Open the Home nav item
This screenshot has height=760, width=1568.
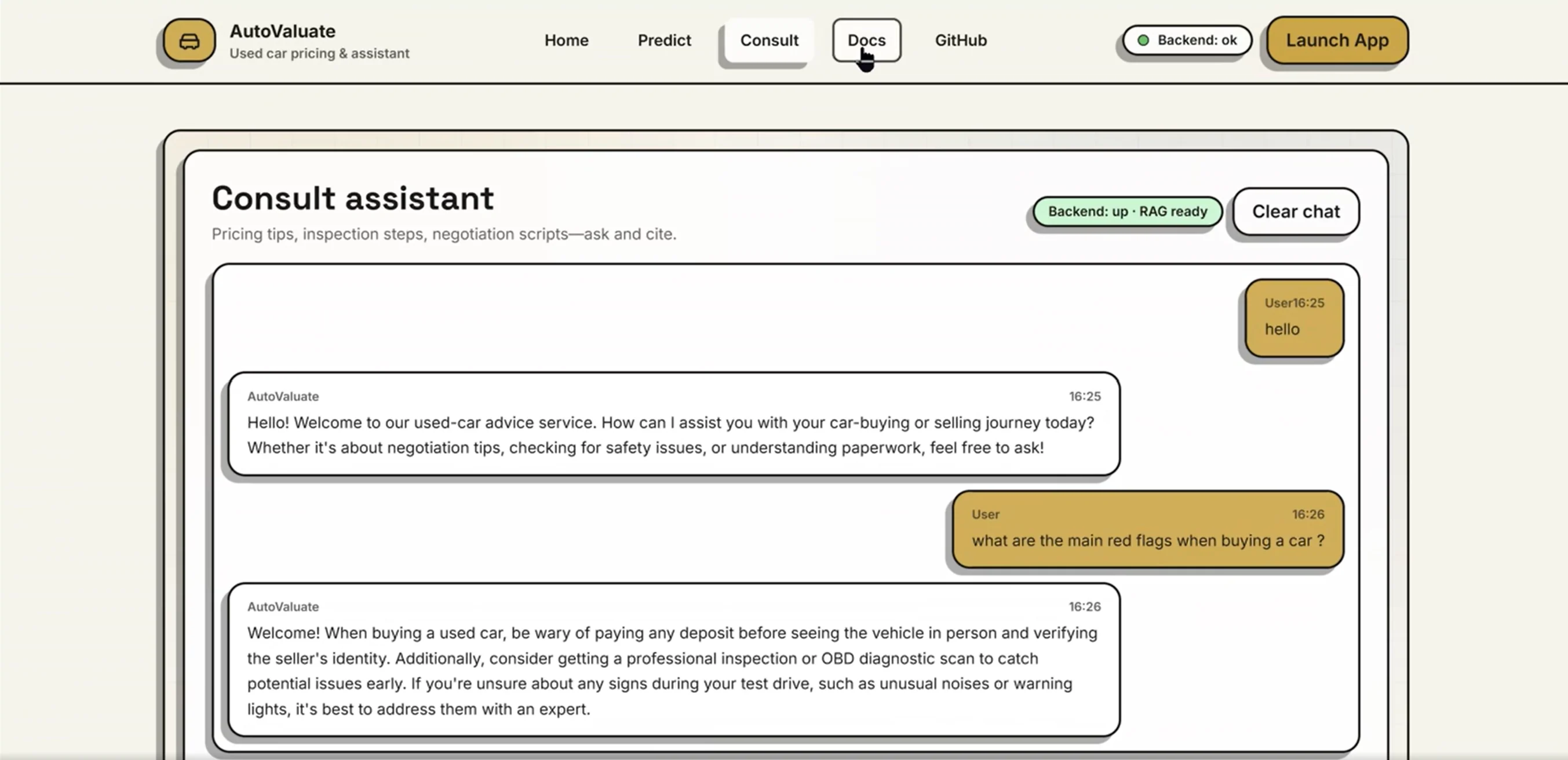[x=566, y=40]
